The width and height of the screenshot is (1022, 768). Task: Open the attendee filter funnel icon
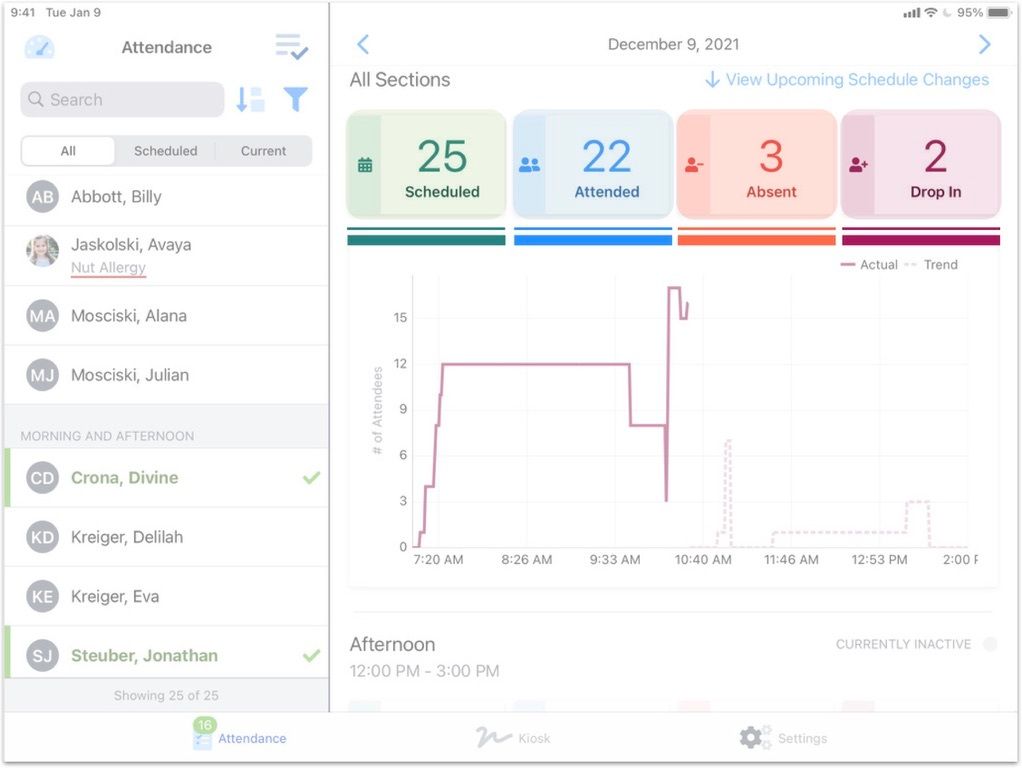tap(295, 99)
